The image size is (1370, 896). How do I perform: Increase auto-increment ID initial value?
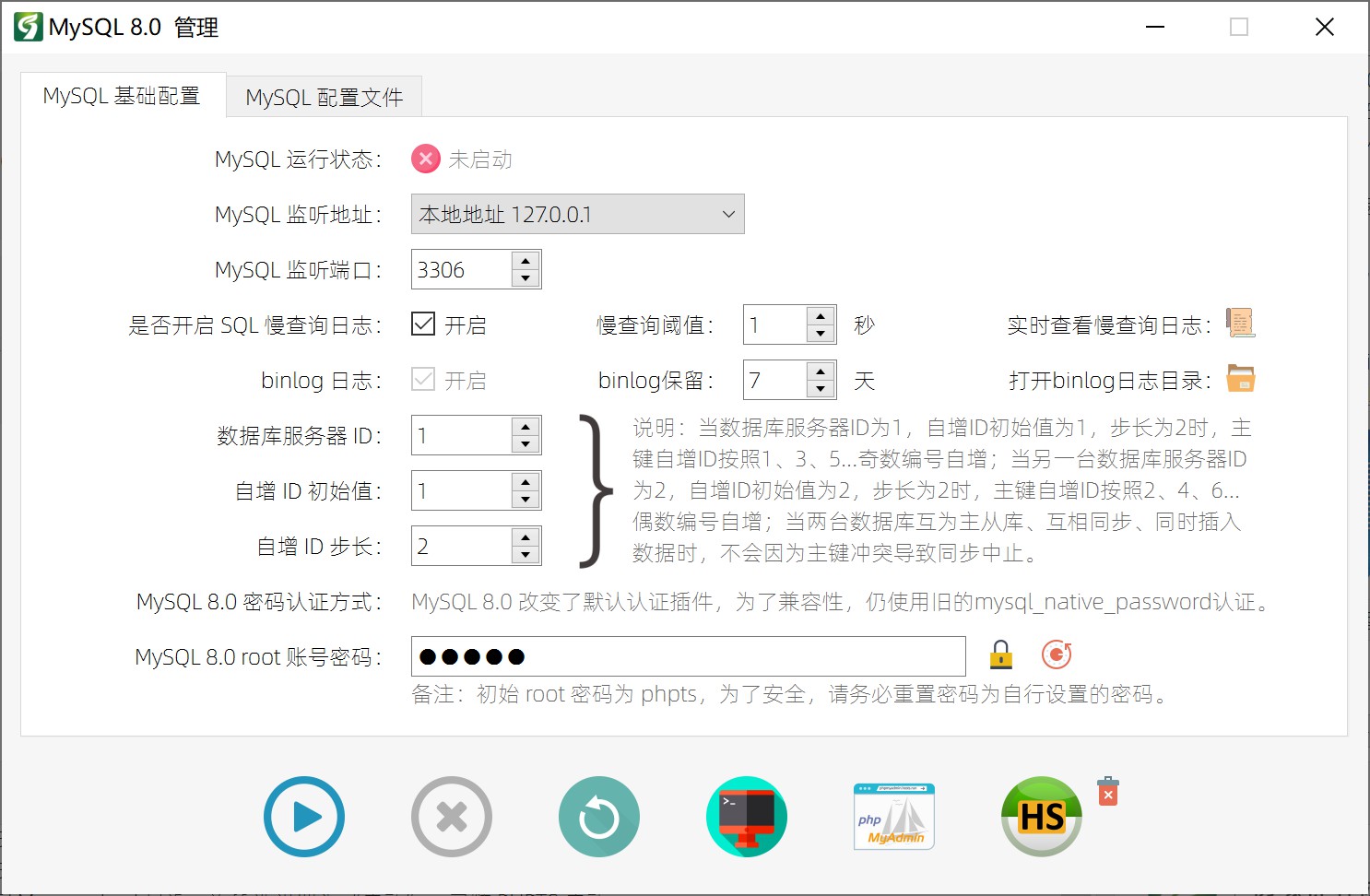[526, 482]
